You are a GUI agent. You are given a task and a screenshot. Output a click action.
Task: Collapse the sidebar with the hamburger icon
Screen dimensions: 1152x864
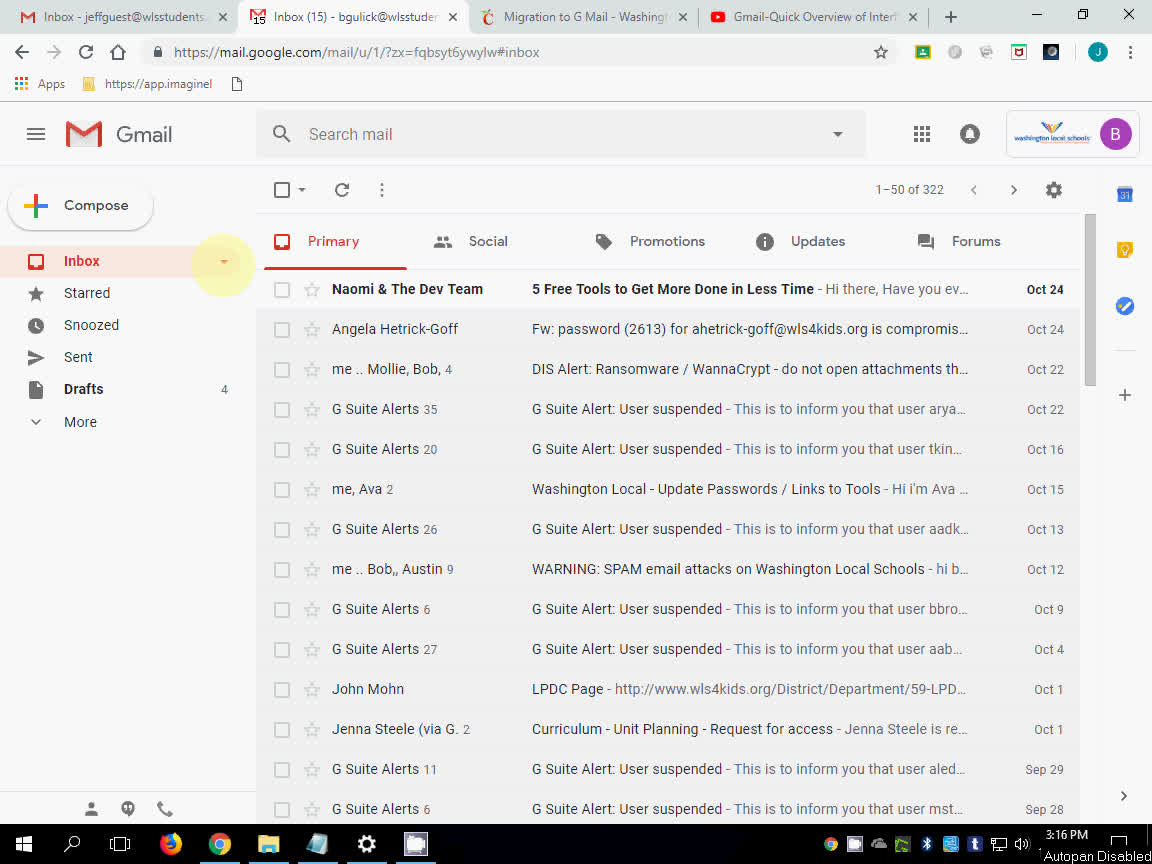(x=35, y=133)
